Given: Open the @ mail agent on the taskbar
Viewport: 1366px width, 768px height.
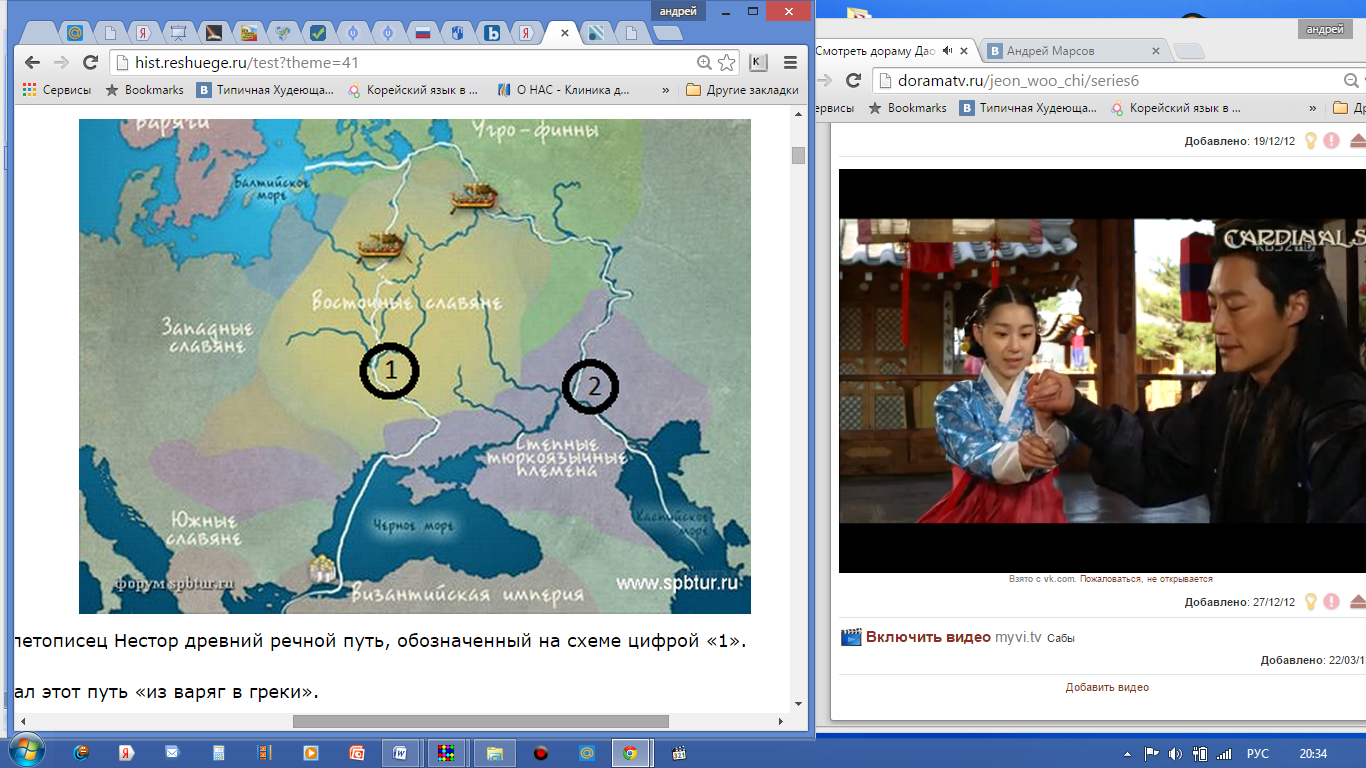Looking at the screenshot, I should point(588,753).
